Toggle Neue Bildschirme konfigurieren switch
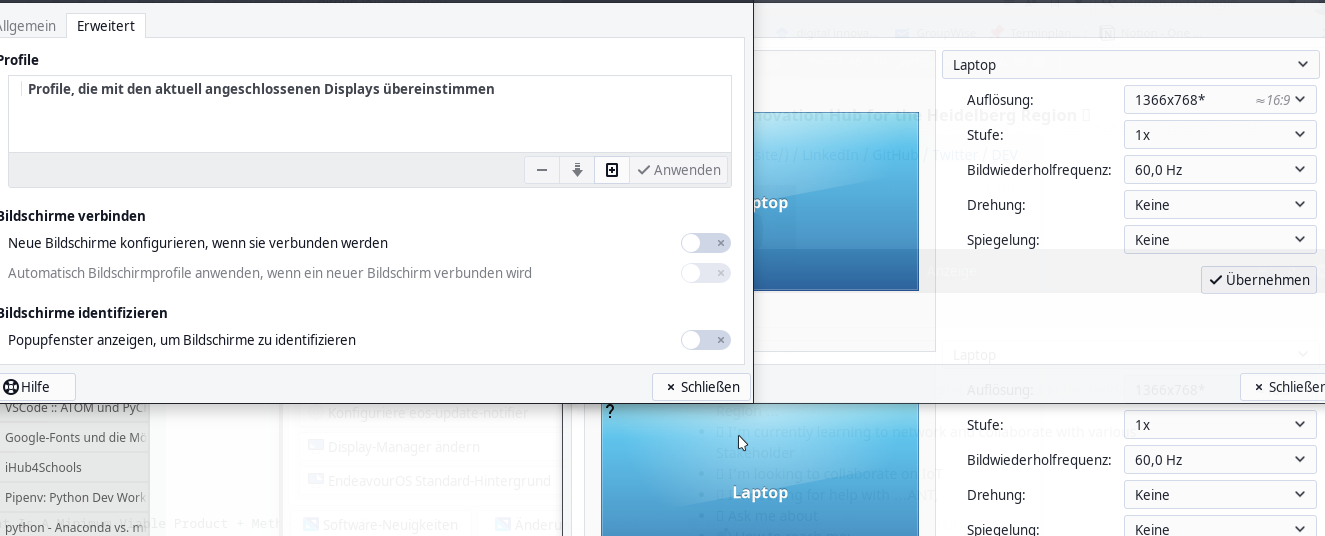 click(x=706, y=243)
